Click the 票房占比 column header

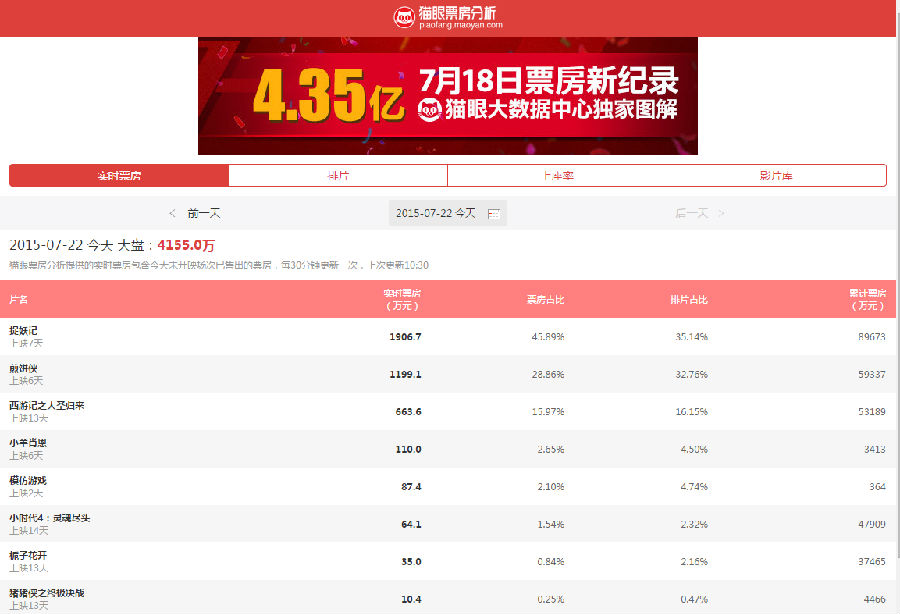pyautogui.click(x=545, y=299)
